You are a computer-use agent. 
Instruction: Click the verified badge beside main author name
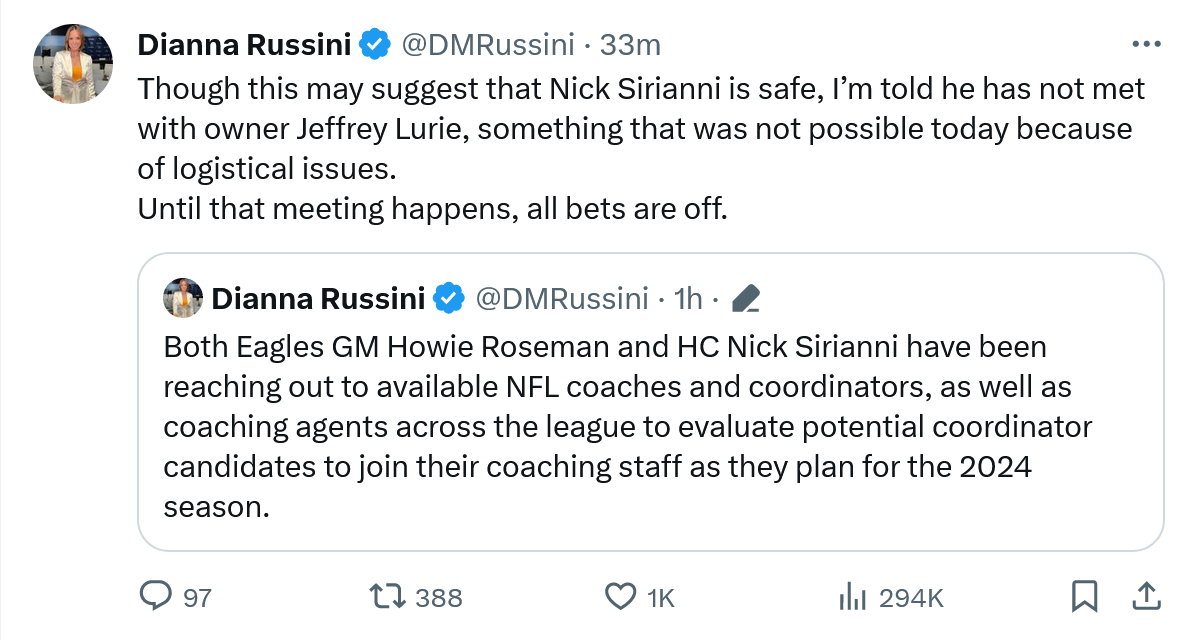[375, 45]
